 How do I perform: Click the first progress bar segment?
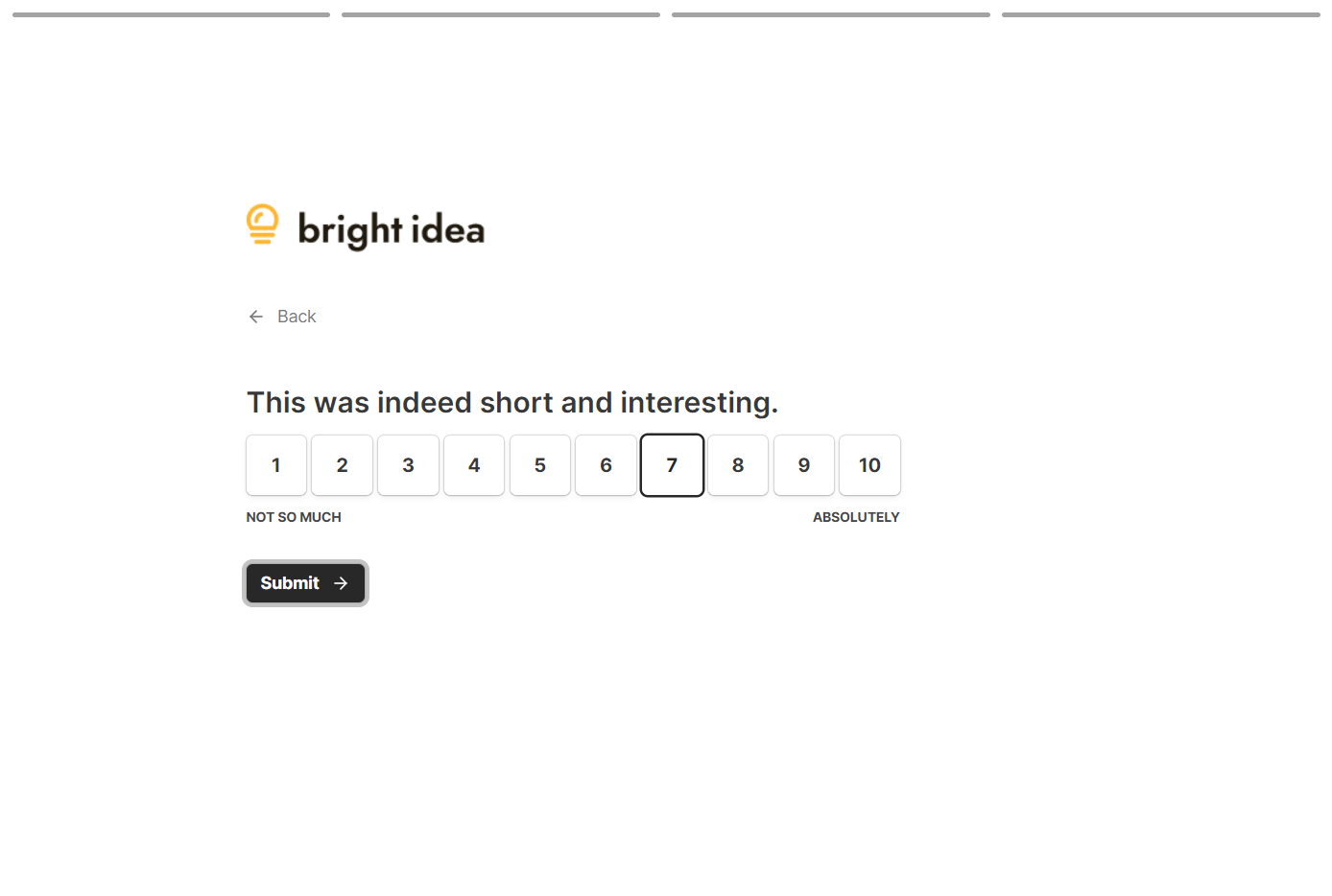pyautogui.click(x=171, y=15)
